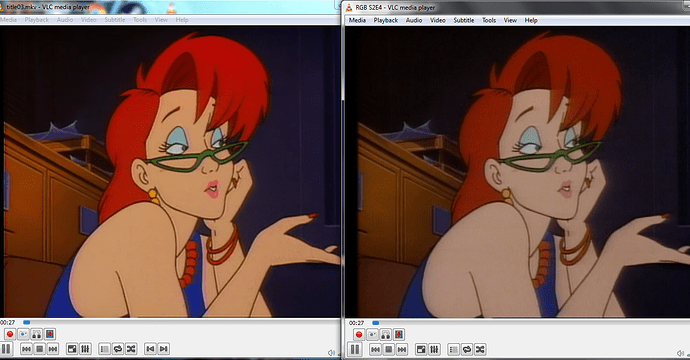Viewport: 690px width, 360px height.
Task: Open Help menu in title03.mkv window
Action: pos(182,20)
